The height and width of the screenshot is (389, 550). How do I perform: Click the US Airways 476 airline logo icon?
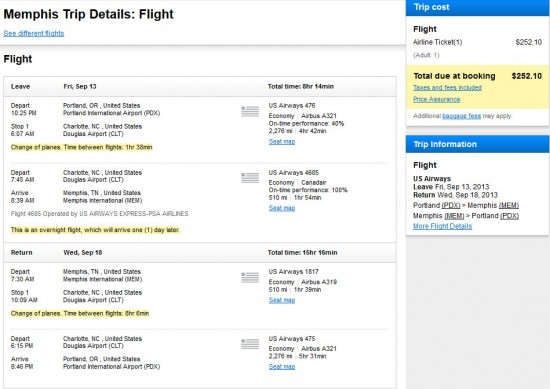coord(250,111)
